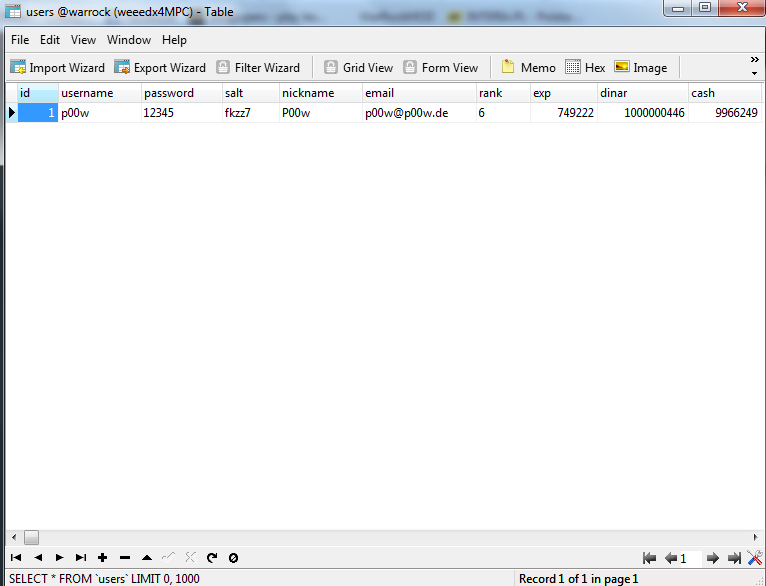Open the limit settings tools icon
Image resolution: width=766 pixels, height=586 pixels.
click(x=755, y=558)
